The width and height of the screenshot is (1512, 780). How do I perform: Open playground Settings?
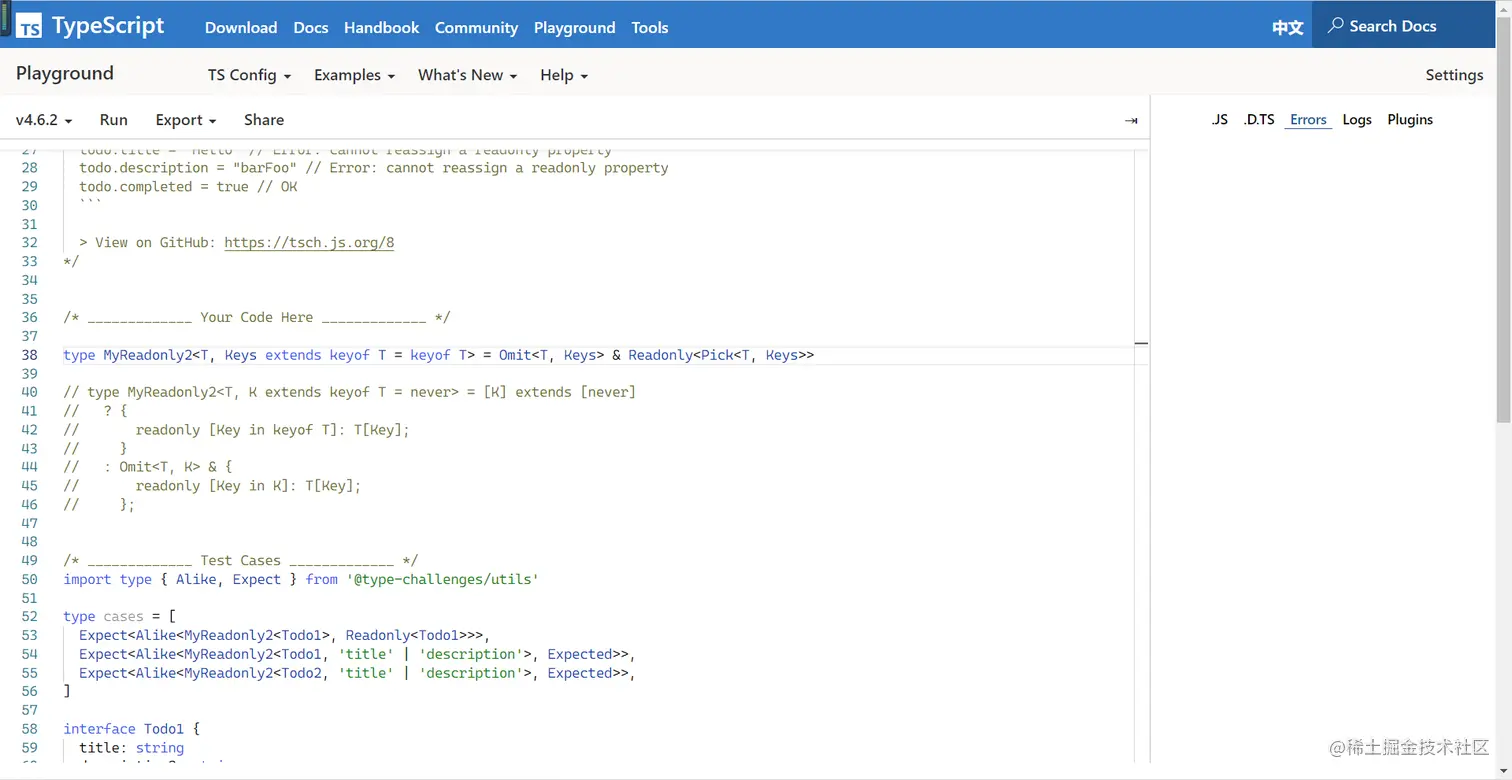1454,75
